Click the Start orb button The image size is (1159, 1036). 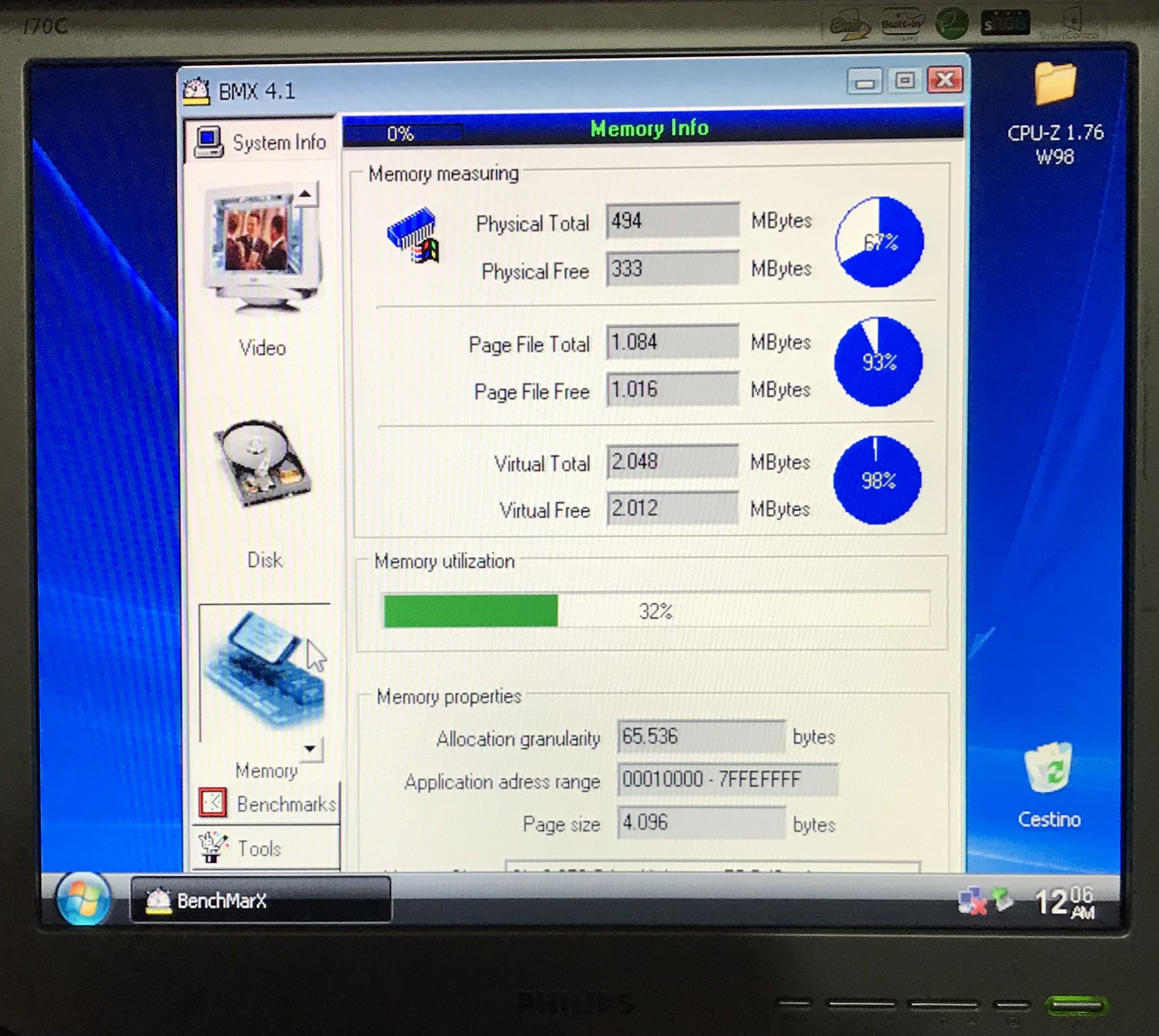(83, 898)
